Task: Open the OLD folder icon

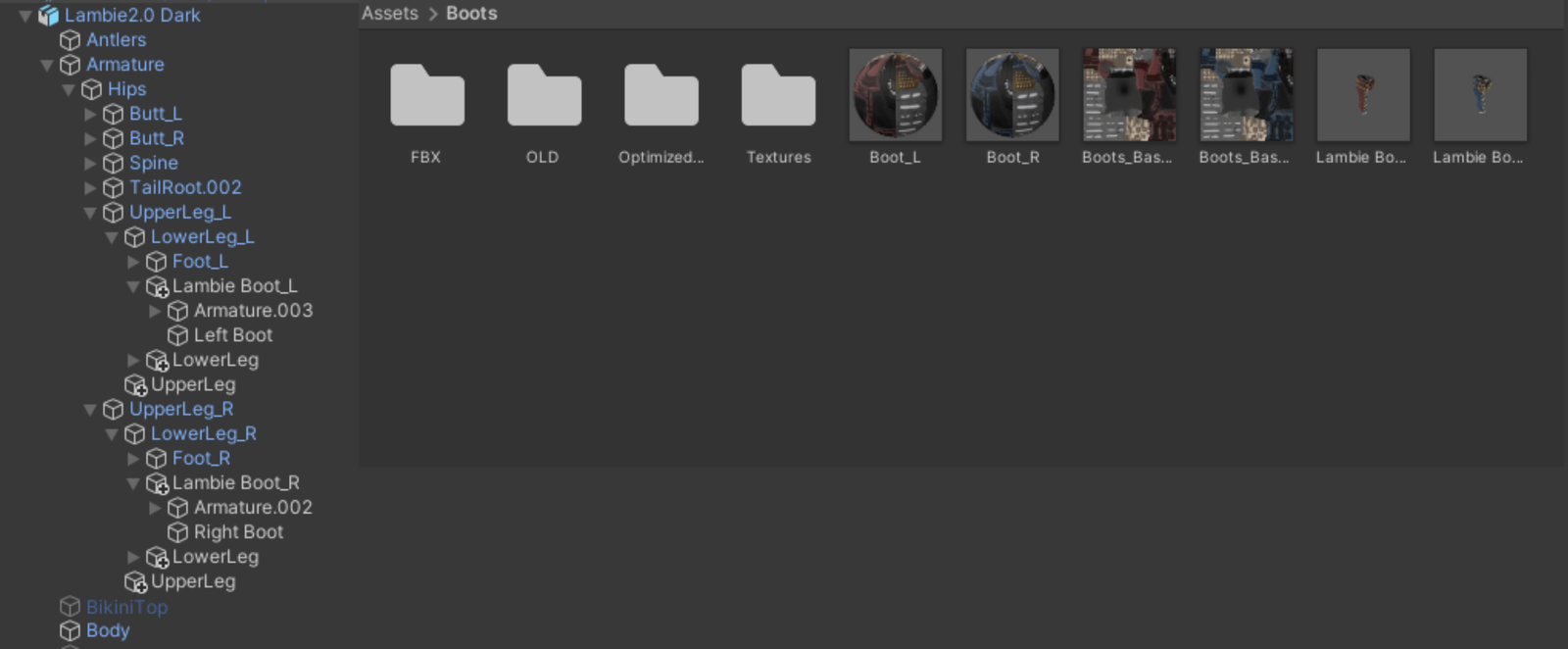Action: [543, 96]
